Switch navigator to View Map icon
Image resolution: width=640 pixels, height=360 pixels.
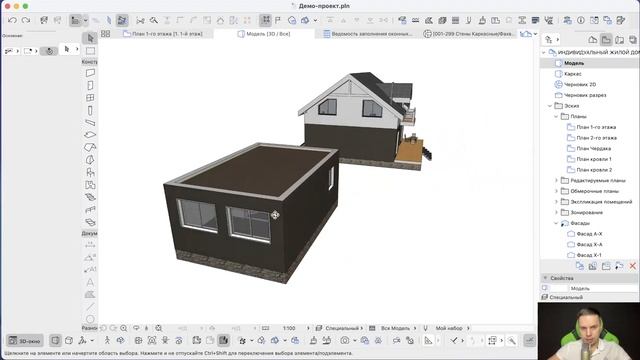[606, 40]
